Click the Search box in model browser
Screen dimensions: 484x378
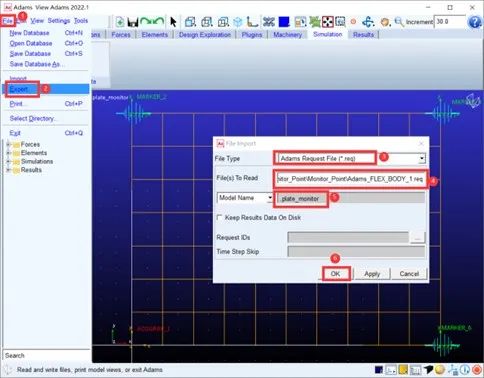[46, 355]
